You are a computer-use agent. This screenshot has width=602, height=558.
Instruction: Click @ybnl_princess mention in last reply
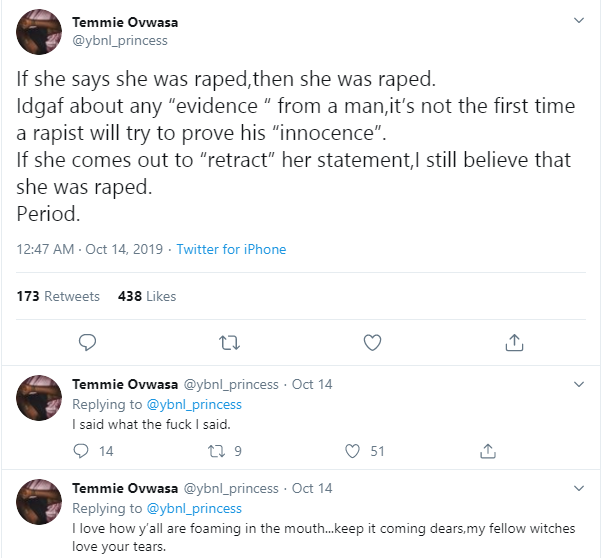(194, 509)
